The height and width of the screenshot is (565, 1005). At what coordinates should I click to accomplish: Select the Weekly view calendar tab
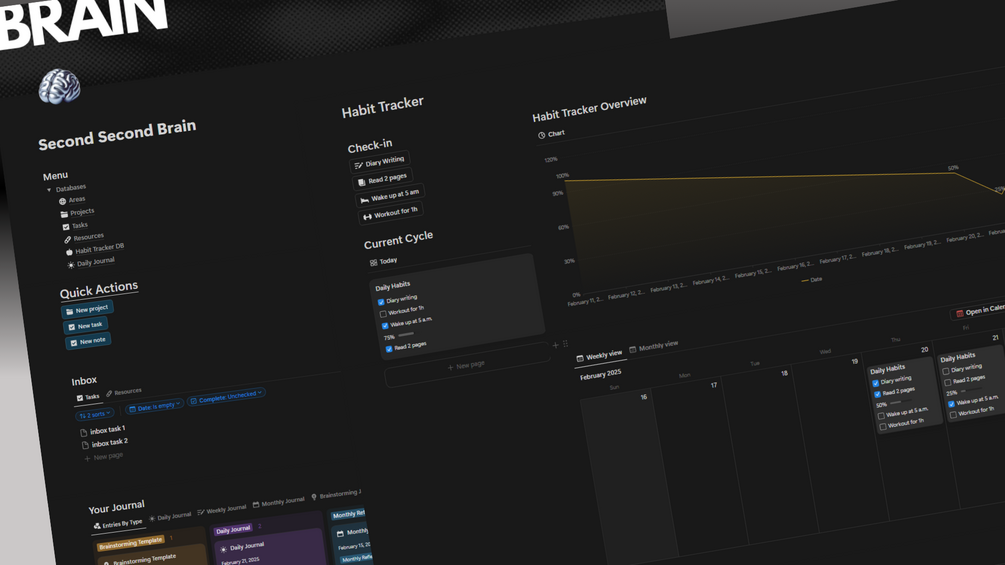click(x=599, y=356)
